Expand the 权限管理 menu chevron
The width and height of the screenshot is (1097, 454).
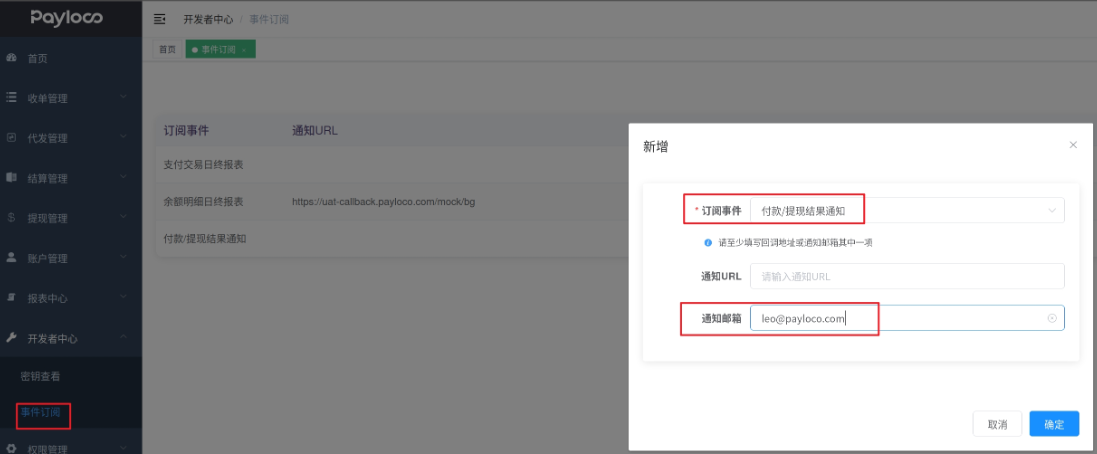pos(123,447)
